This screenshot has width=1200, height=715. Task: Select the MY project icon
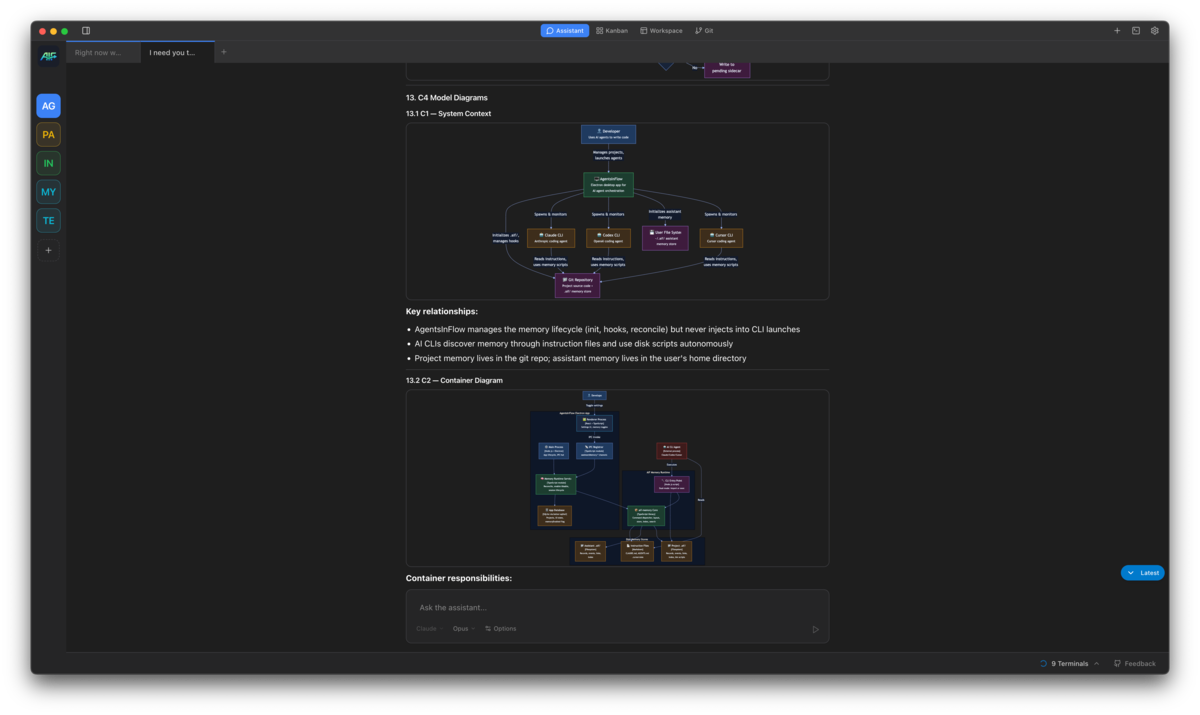[48, 191]
